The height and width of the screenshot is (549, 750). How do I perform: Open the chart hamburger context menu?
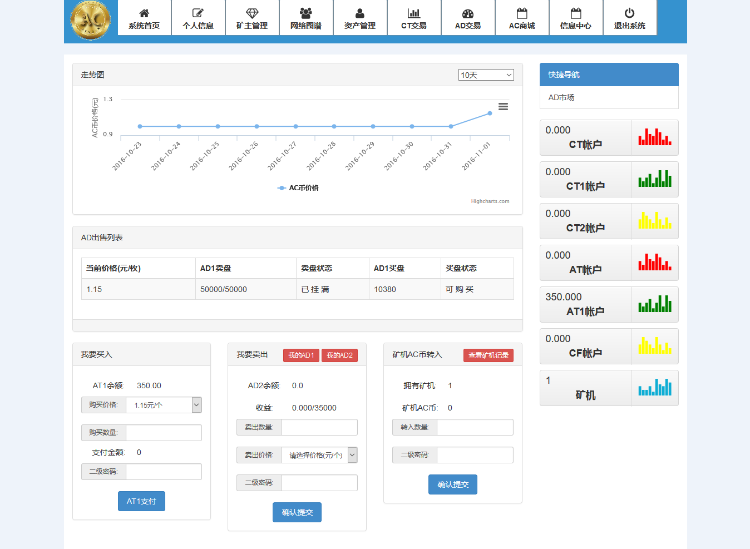(503, 106)
